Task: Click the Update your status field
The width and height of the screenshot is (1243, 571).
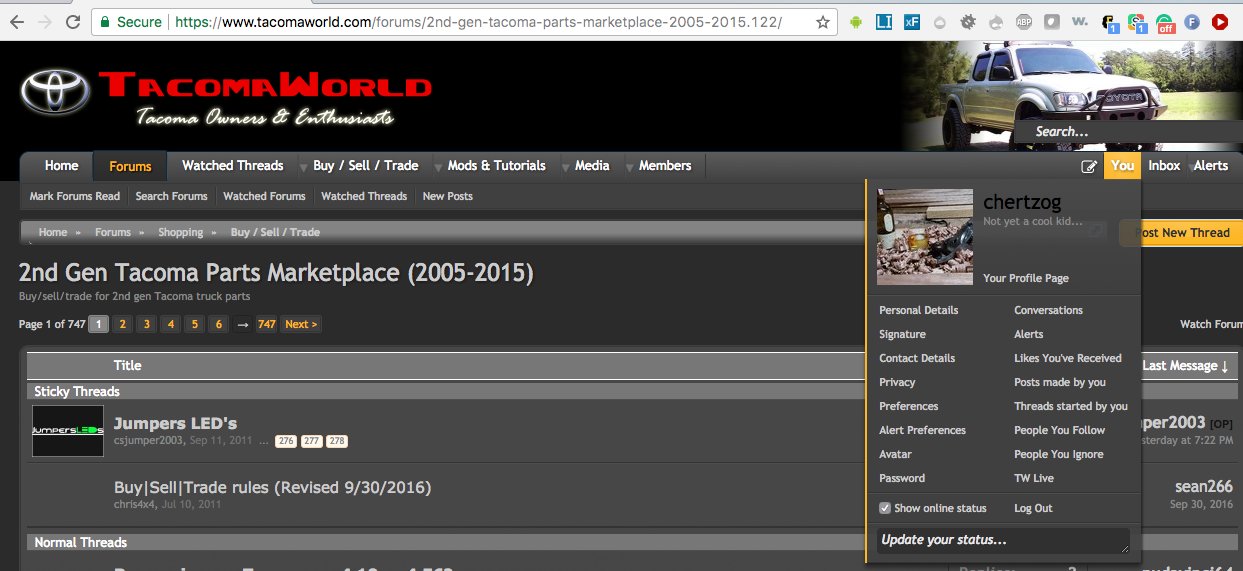Action: pos(1003,541)
